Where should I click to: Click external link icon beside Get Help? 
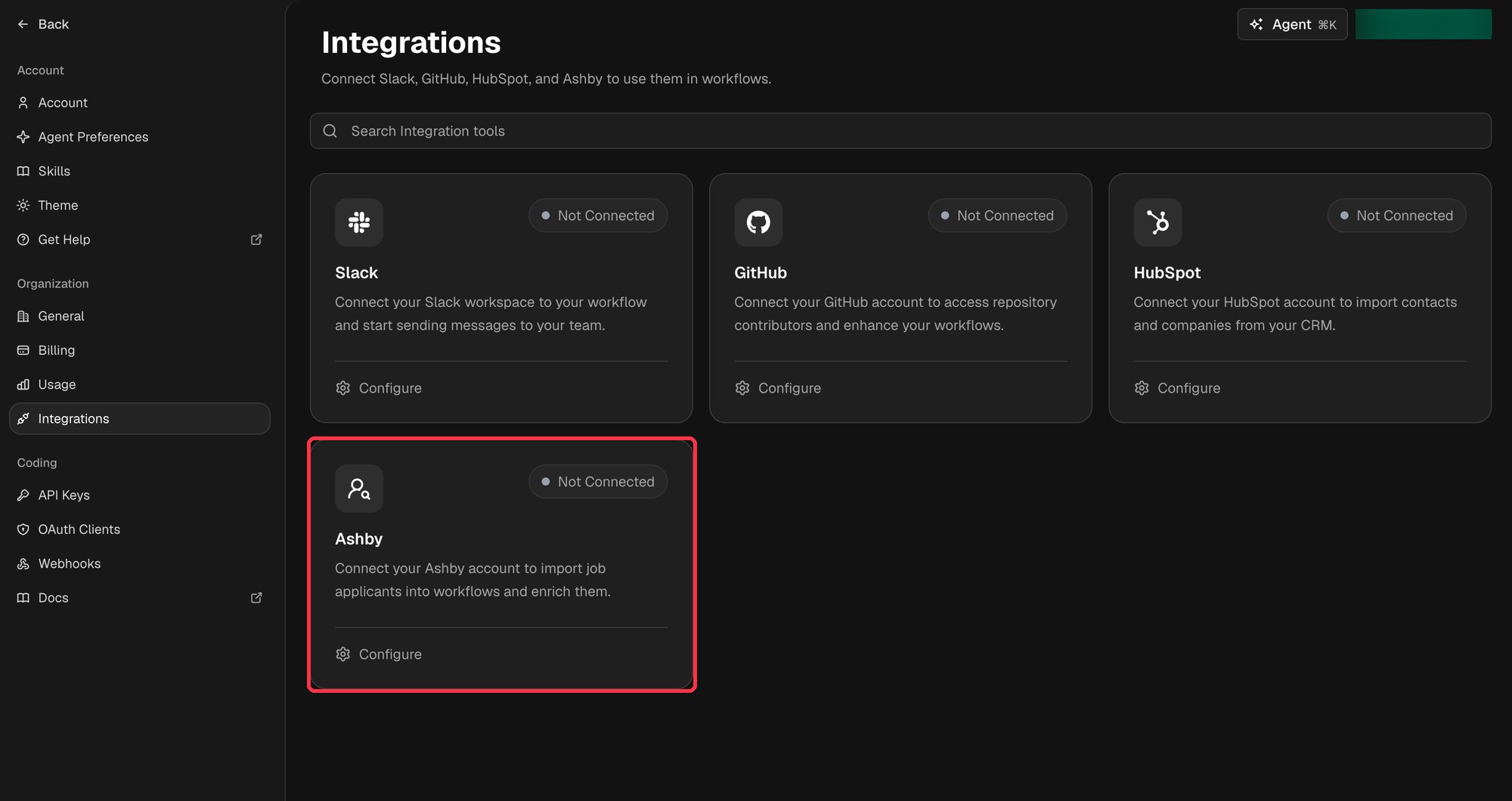point(256,240)
